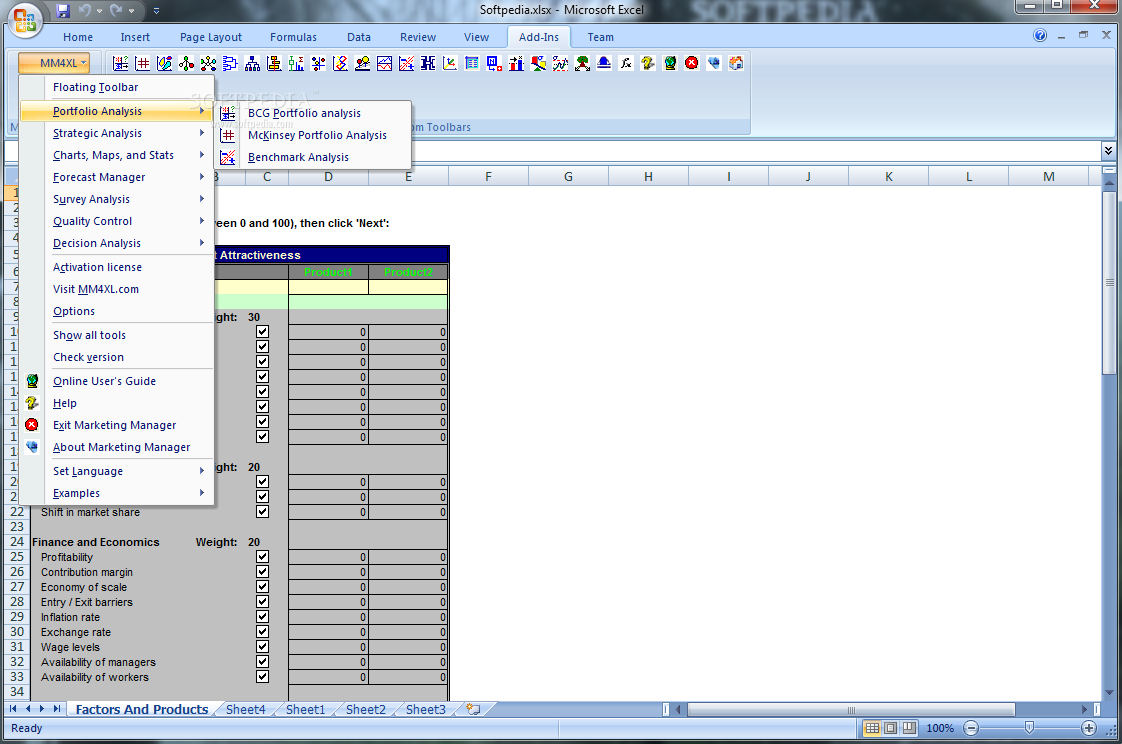Screen dimensions: 1122x744
Task: Click the yellow question mark toolbar icon
Action: coord(648,64)
